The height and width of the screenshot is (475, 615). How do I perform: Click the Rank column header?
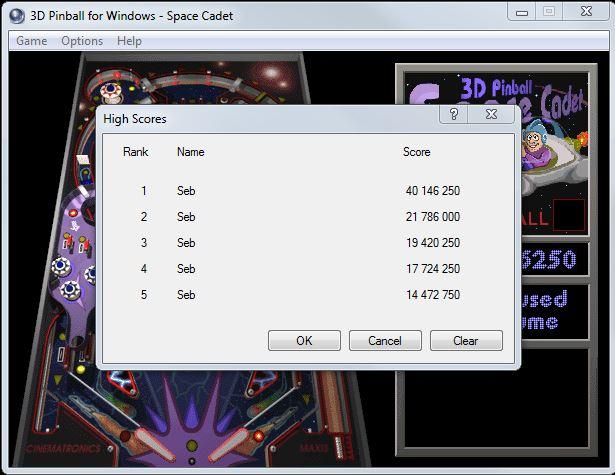(136, 152)
